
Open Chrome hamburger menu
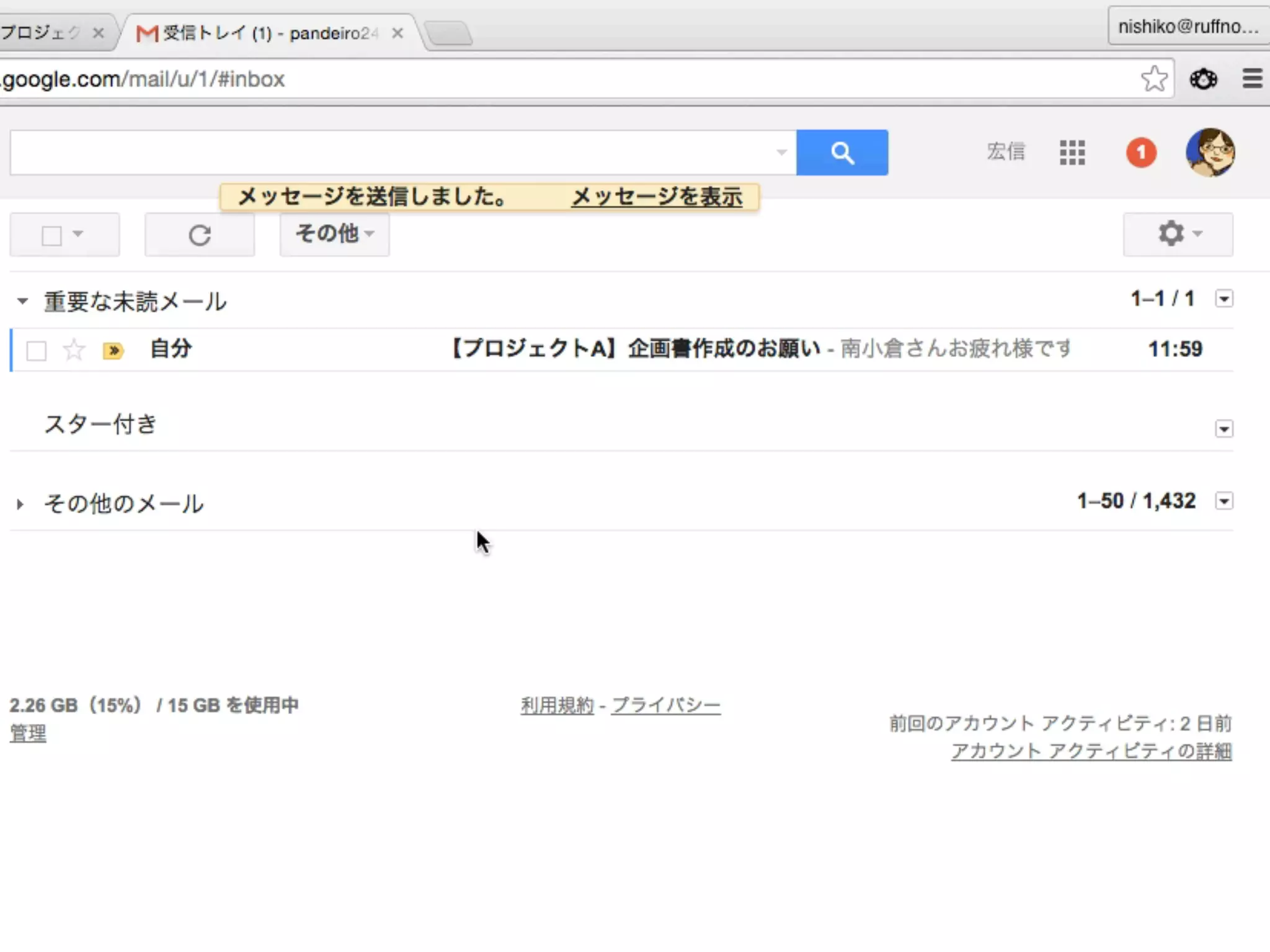point(1252,79)
